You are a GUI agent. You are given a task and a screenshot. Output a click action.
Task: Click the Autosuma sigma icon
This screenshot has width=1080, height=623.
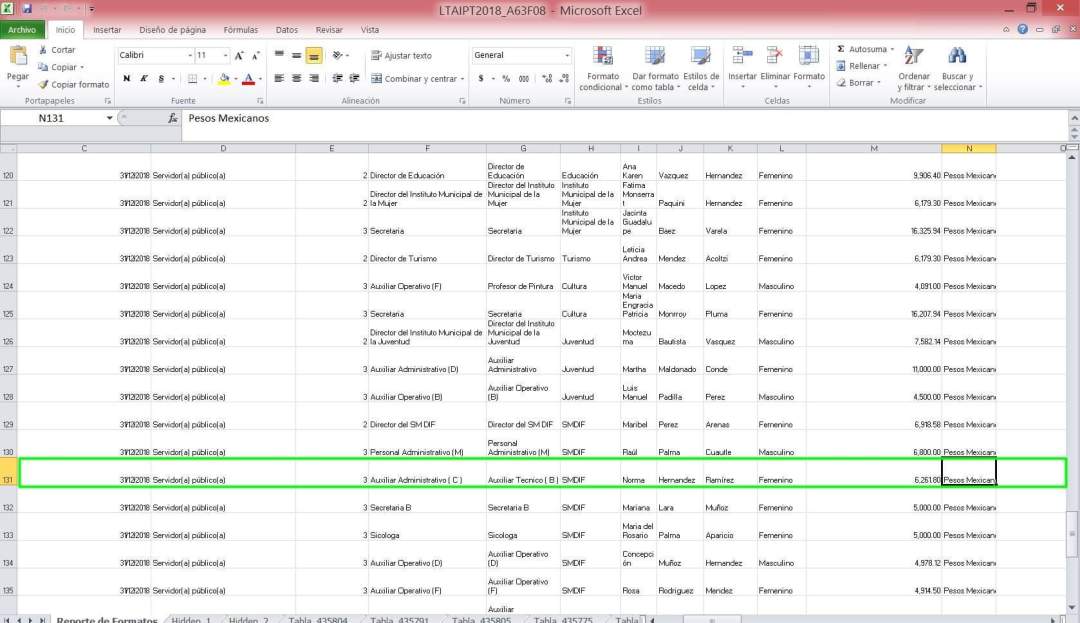841,49
